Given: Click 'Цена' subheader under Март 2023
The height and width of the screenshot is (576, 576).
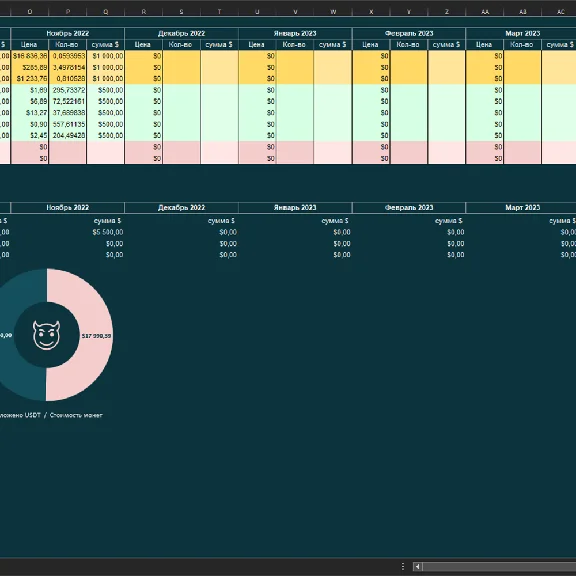Looking at the screenshot, I should click(484, 45).
